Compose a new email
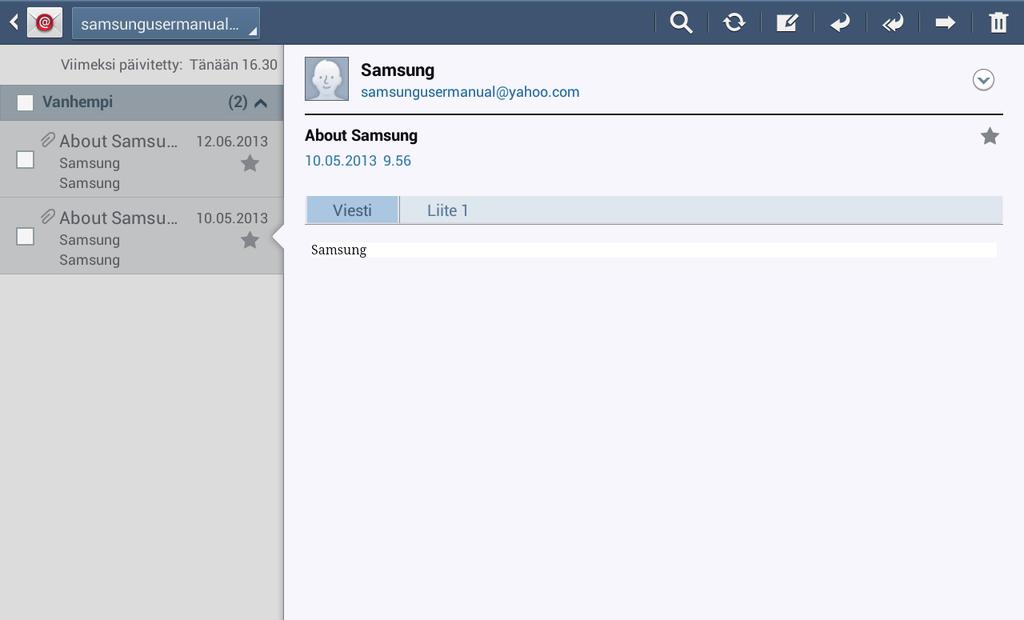This screenshot has width=1024, height=620. pyautogui.click(x=787, y=23)
